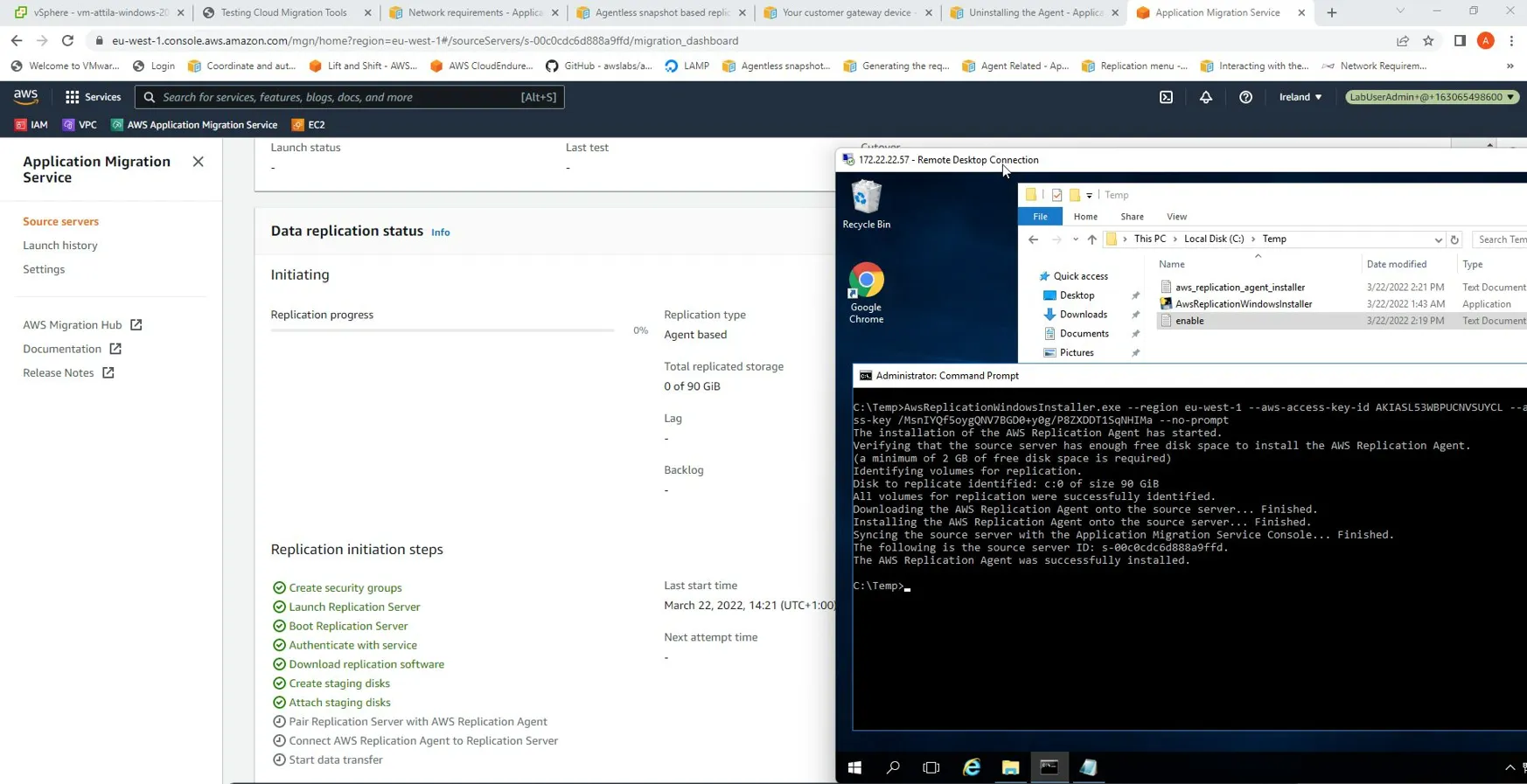This screenshot has height=784, width=1527.
Task: Click the Google Chrome desktop shortcut
Action: click(866, 294)
